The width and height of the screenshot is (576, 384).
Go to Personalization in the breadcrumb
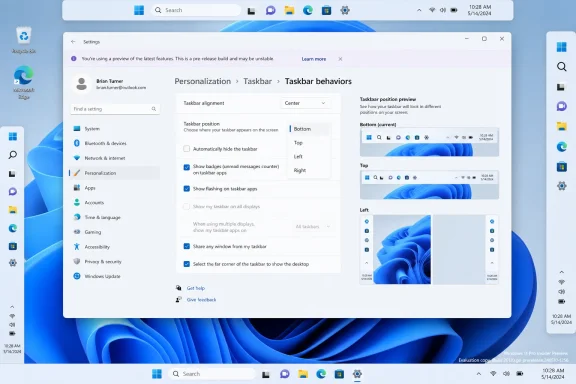point(203,81)
